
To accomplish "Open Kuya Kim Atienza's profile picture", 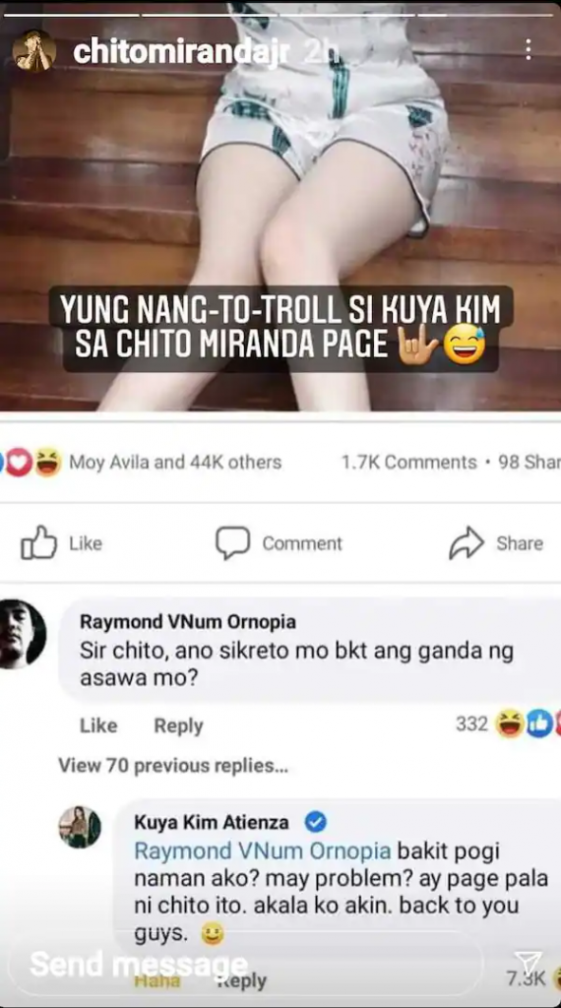I will click(x=80, y=827).
